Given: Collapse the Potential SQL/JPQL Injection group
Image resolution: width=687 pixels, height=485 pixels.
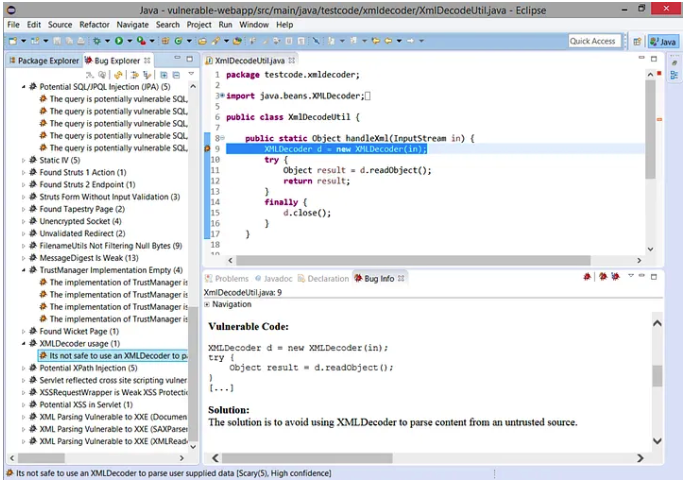Looking at the screenshot, I should click(x=24, y=87).
